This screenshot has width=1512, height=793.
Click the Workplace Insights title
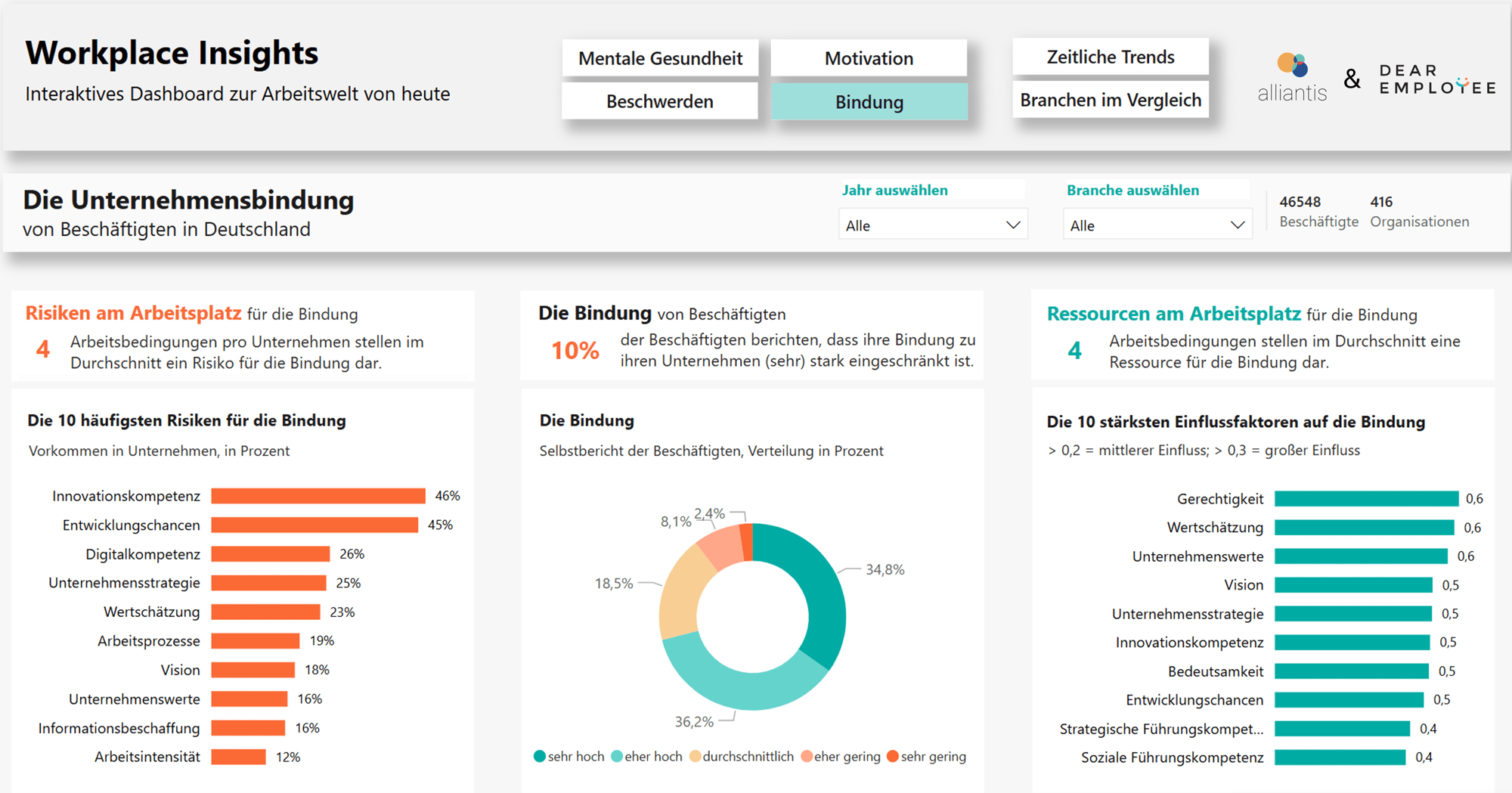(172, 54)
